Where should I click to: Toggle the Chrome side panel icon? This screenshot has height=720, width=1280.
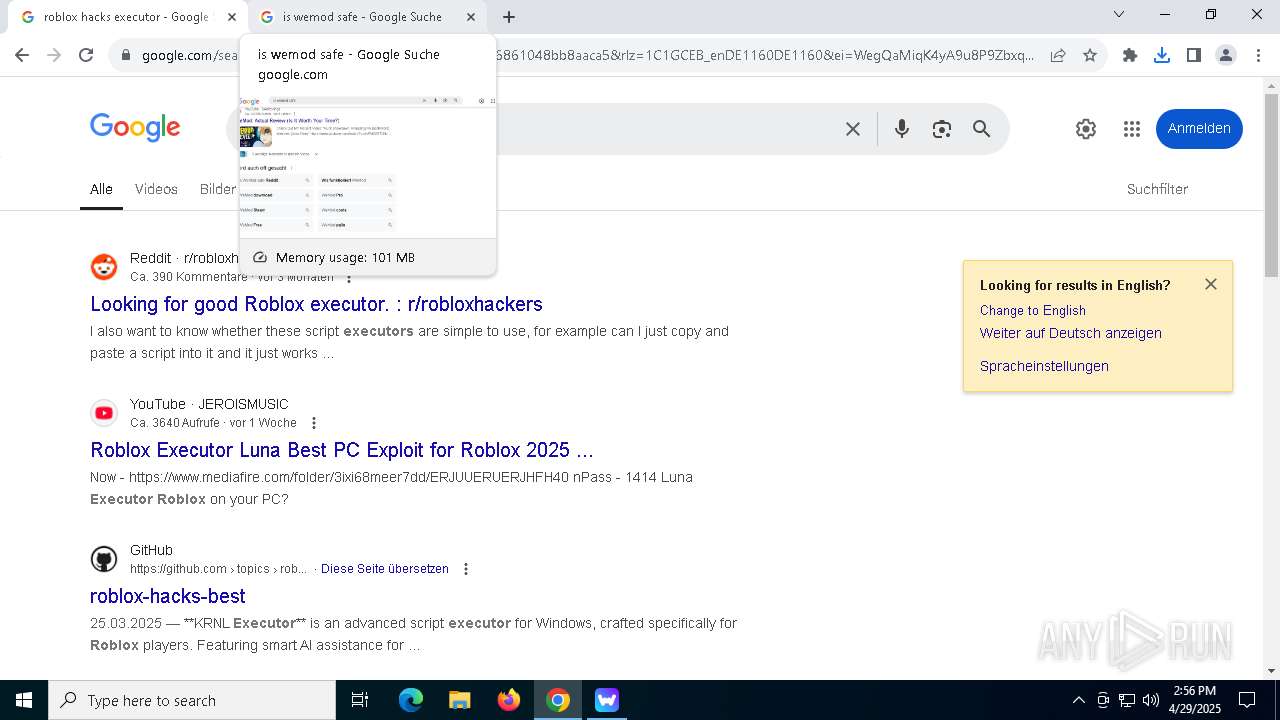(x=1194, y=55)
